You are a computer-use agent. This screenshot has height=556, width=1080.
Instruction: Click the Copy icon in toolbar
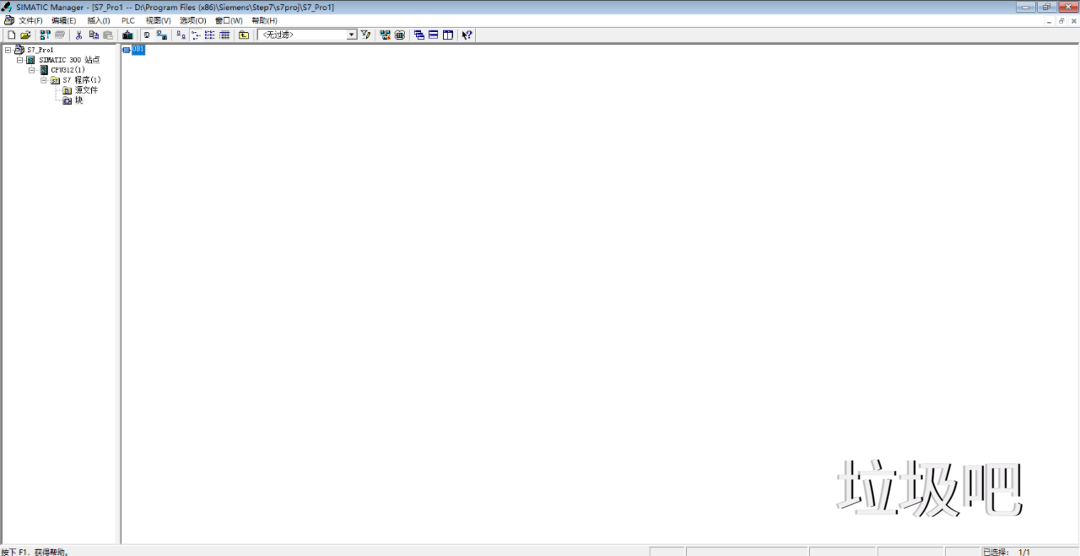click(93, 35)
